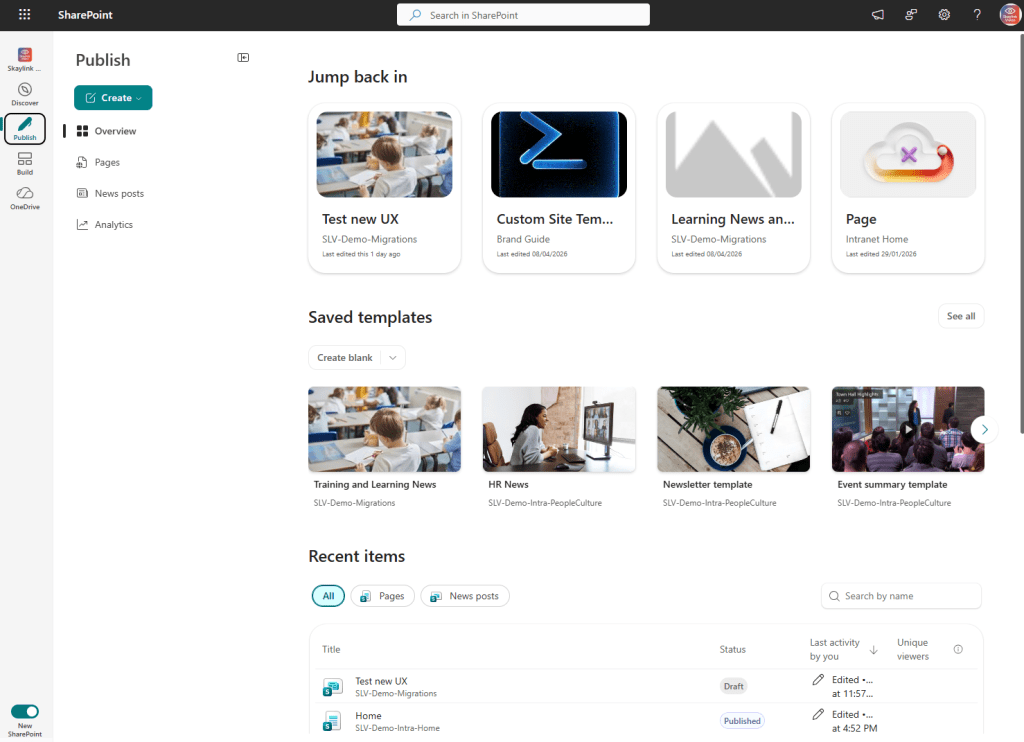The height and width of the screenshot is (742, 1024).
Task: Open Analytics in the navigation
Action: click(x=113, y=225)
